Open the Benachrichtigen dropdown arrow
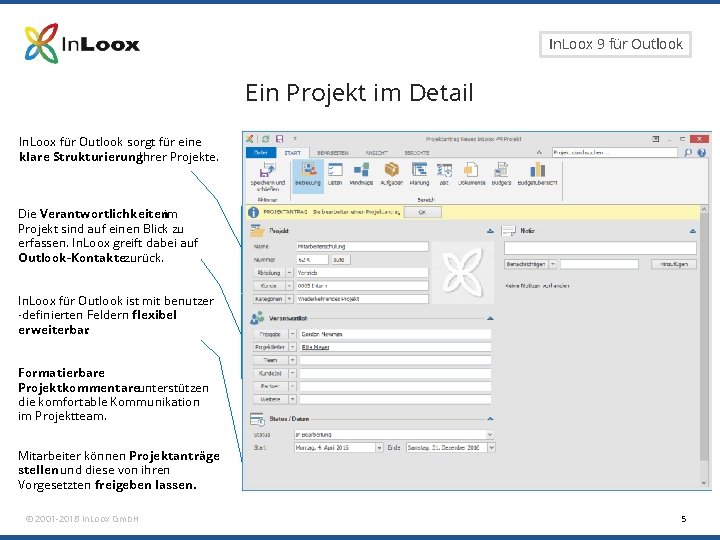 553,264
